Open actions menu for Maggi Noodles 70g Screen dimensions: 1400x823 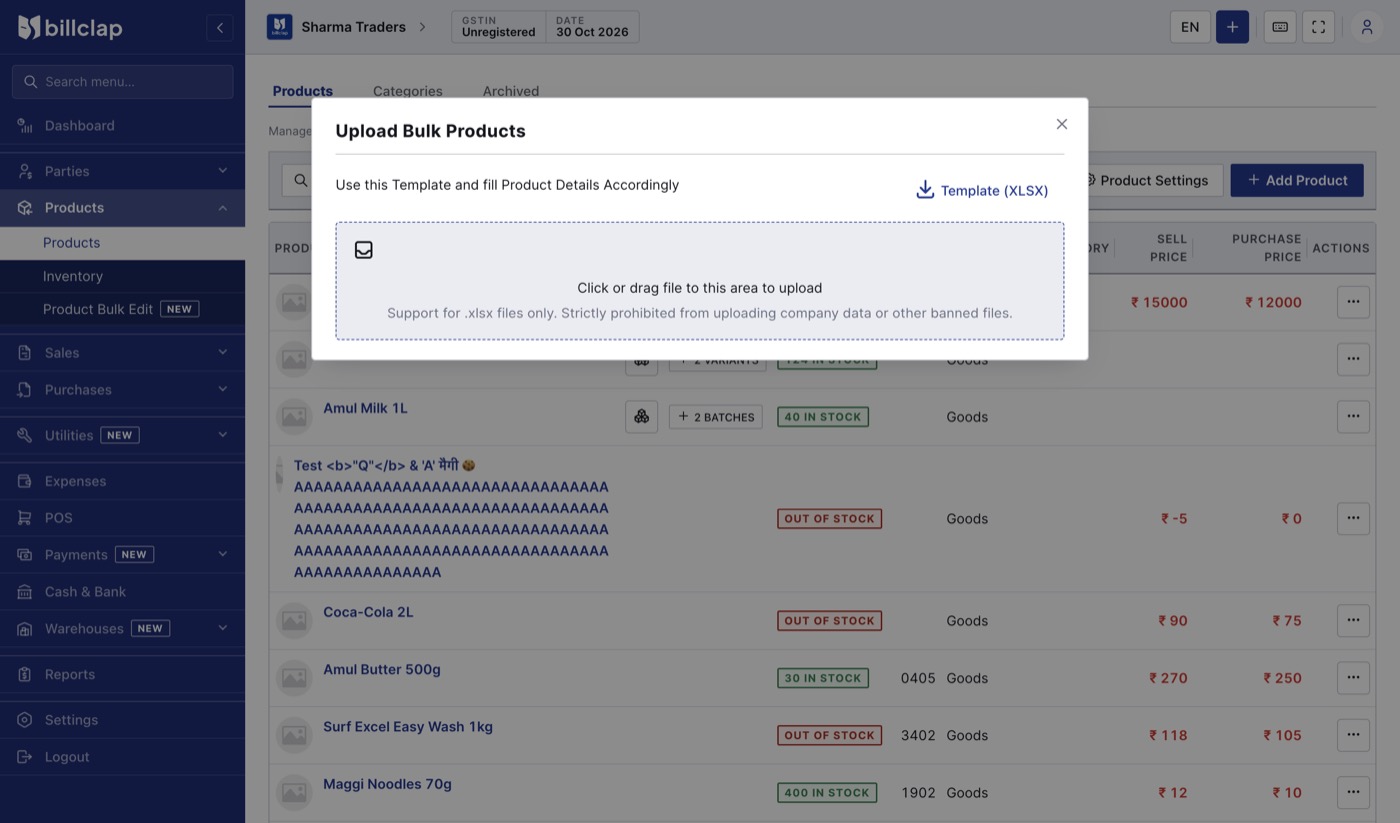[x=1353, y=792]
